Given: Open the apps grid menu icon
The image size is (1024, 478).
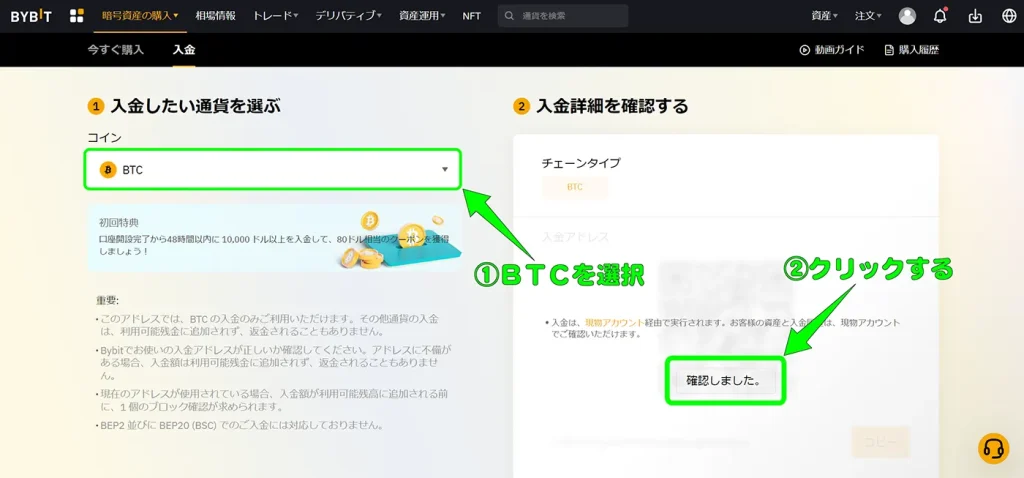Looking at the screenshot, I should (x=76, y=16).
